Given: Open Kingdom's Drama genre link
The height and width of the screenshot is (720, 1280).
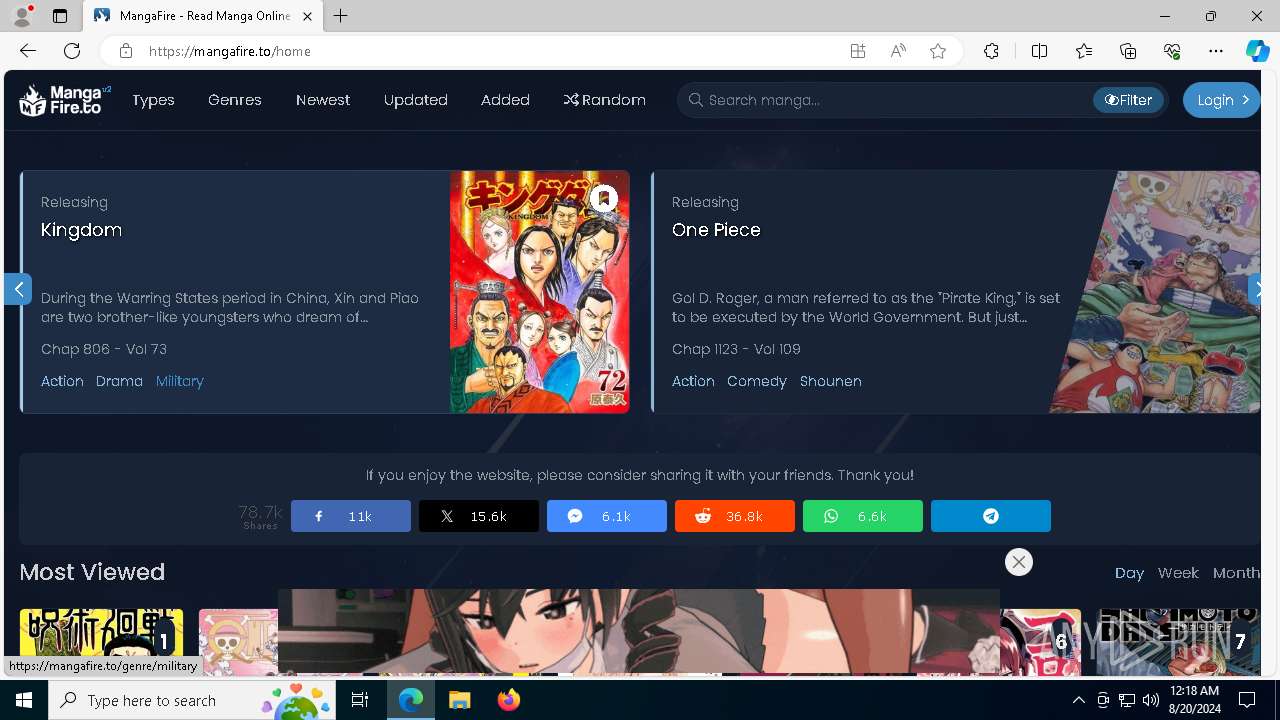Looking at the screenshot, I should pos(119,381).
